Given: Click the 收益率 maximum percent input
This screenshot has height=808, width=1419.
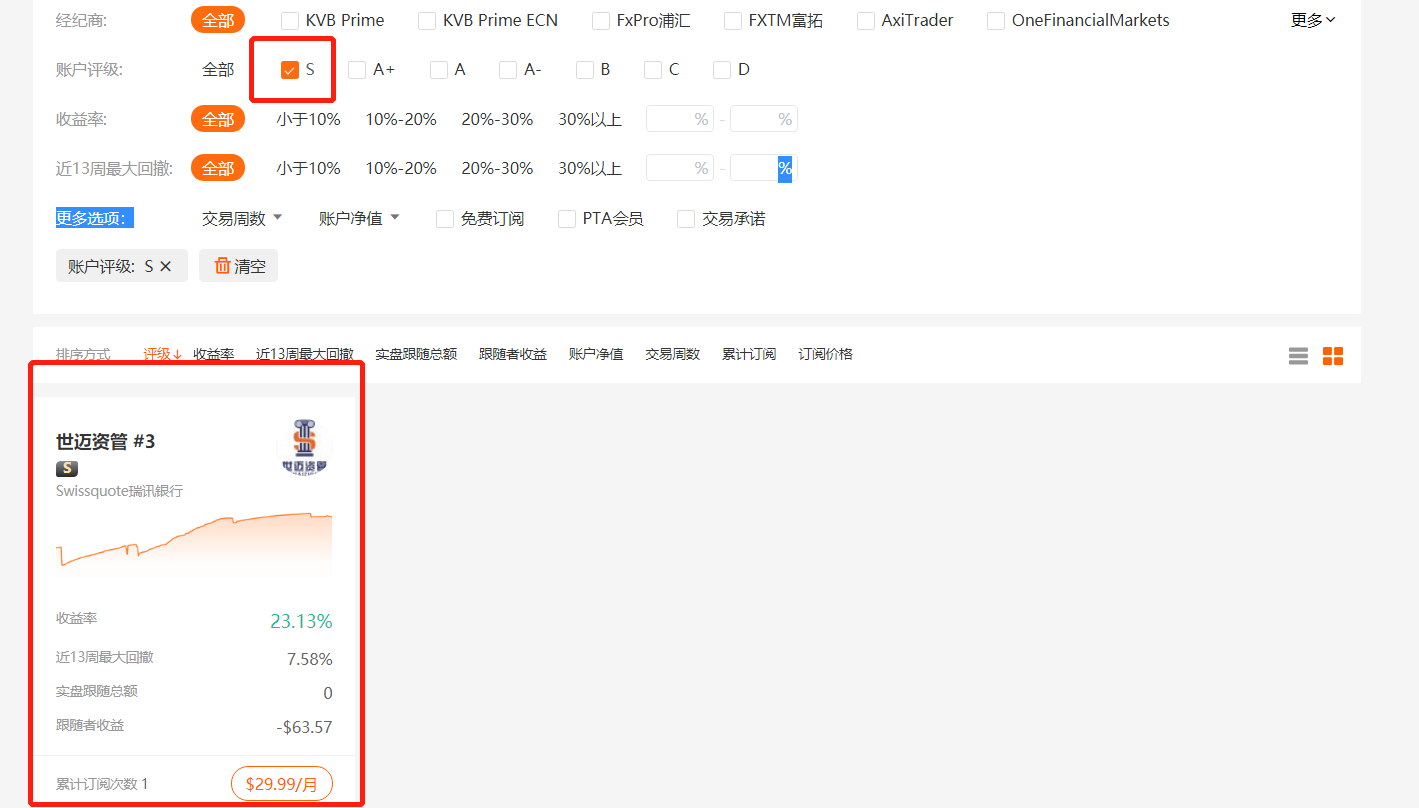Looking at the screenshot, I should [764, 119].
